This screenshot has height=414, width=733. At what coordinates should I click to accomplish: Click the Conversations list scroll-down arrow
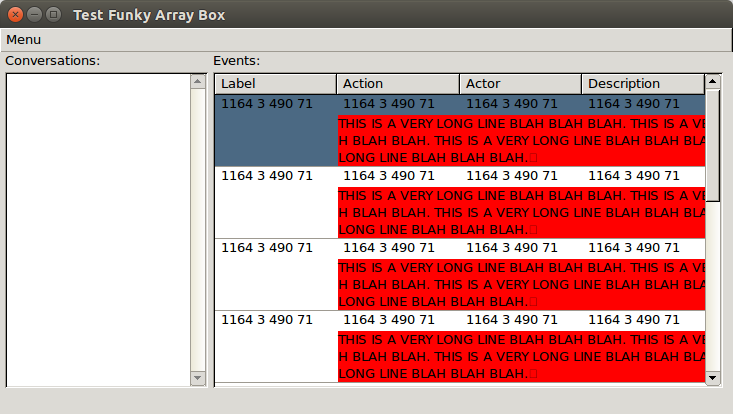pyautogui.click(x=198, y=377)
